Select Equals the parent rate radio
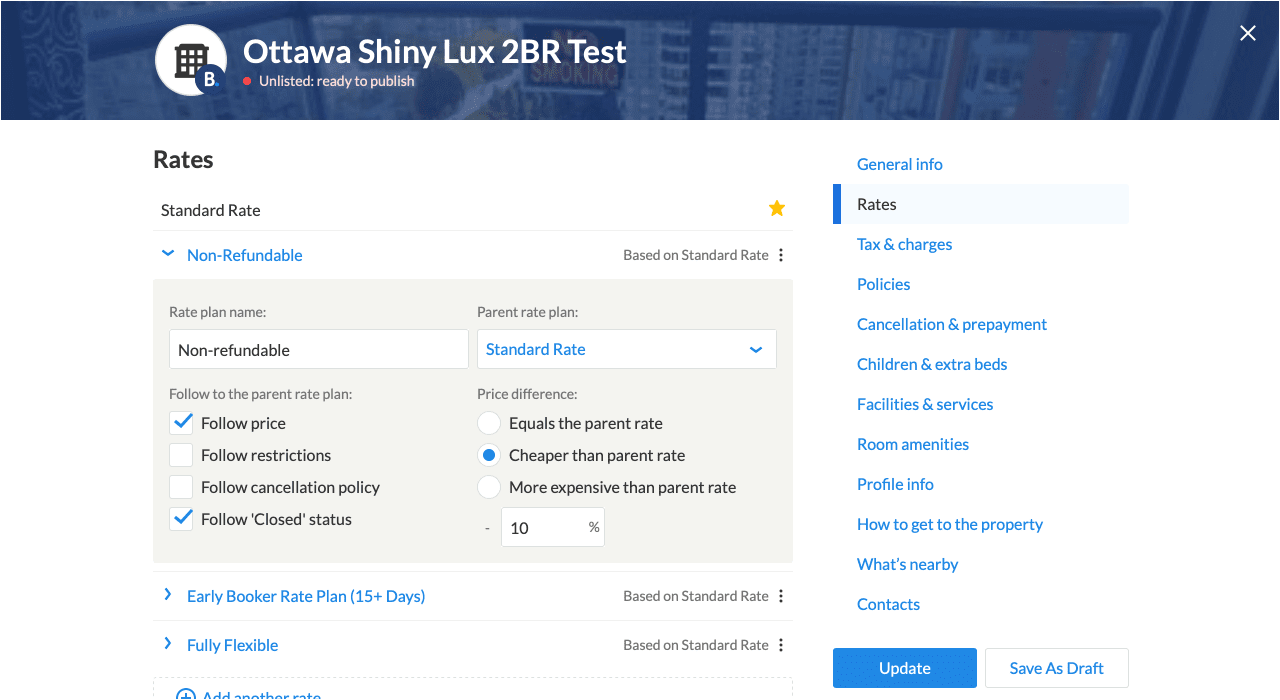Viewport: 1280px width, 700px height. pyautogui.click(x=488, y=423)
